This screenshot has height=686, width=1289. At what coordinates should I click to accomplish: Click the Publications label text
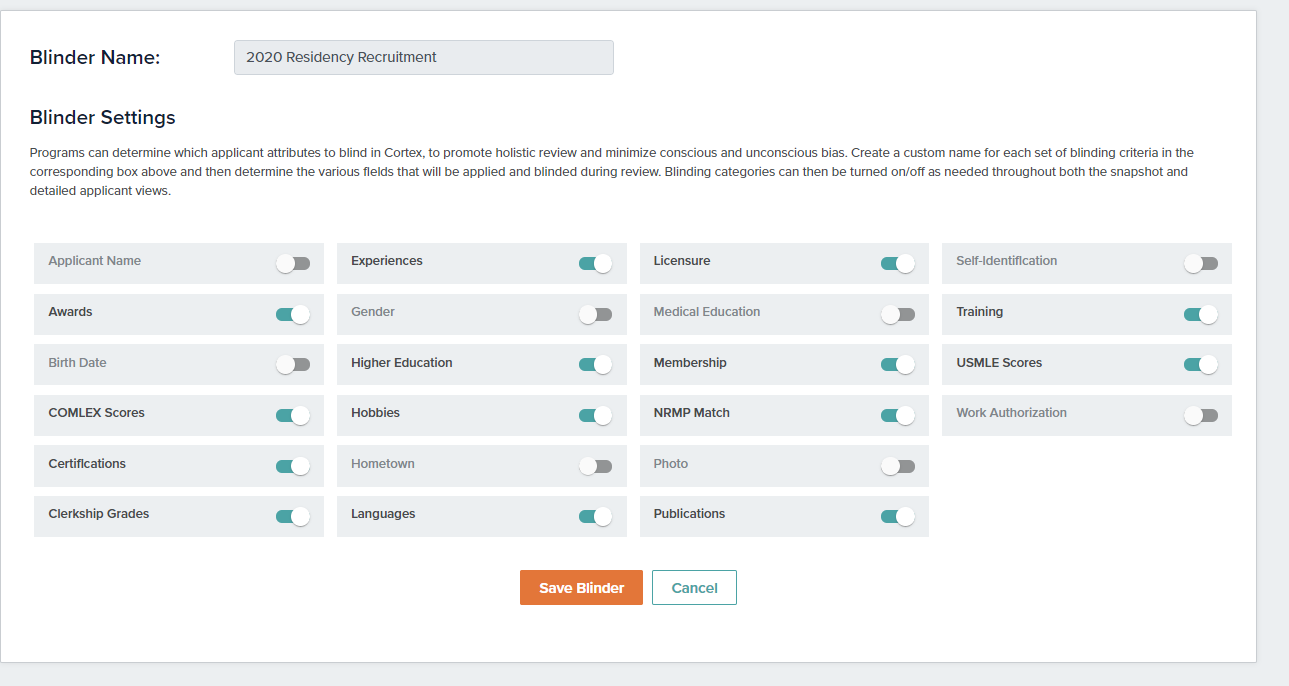[x=689, y=514]
